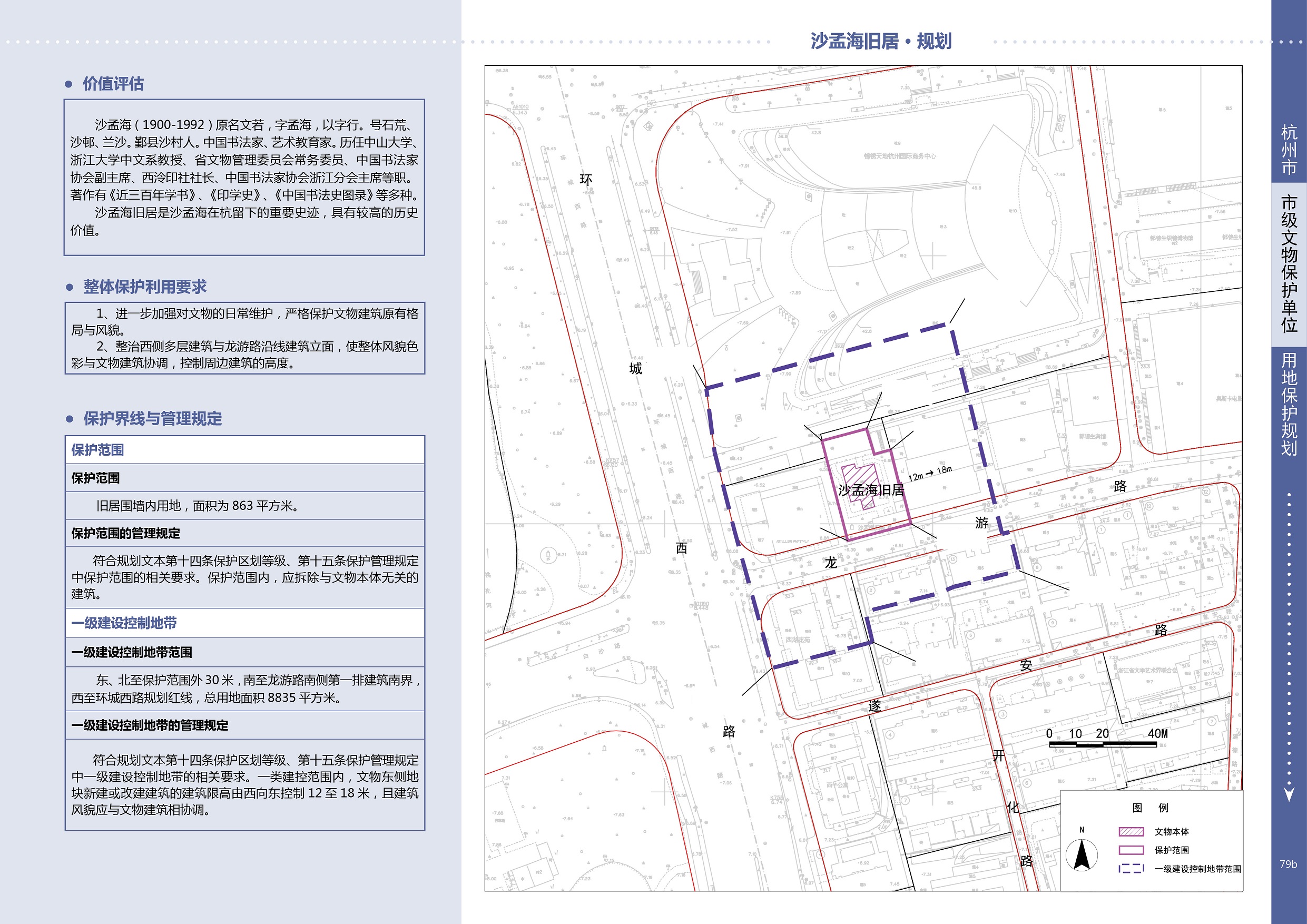Click the 沙孟海旧居·规划 page title
This screenshot has width=1307, height=924.
coord(881,42)
